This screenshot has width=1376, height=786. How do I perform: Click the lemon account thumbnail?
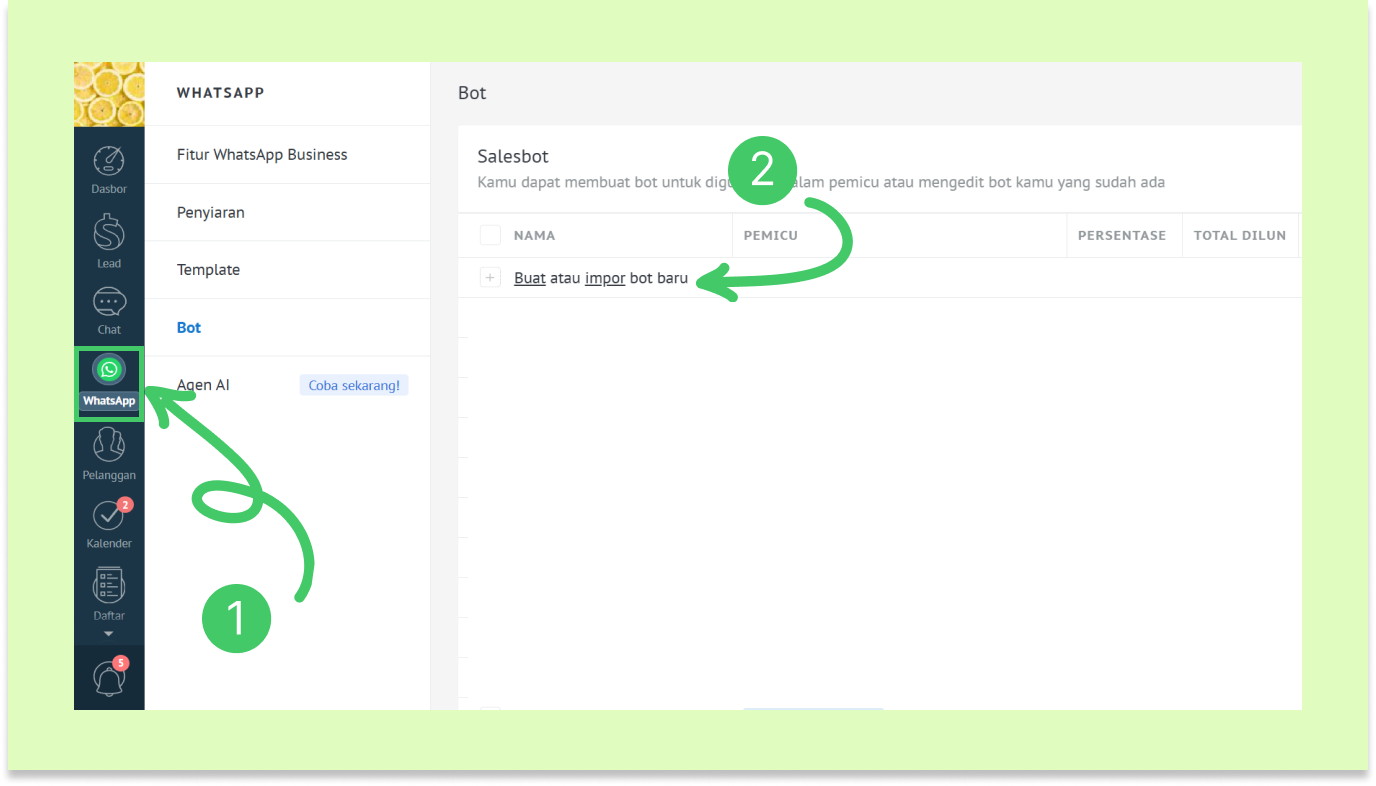(x=109, y=94)
